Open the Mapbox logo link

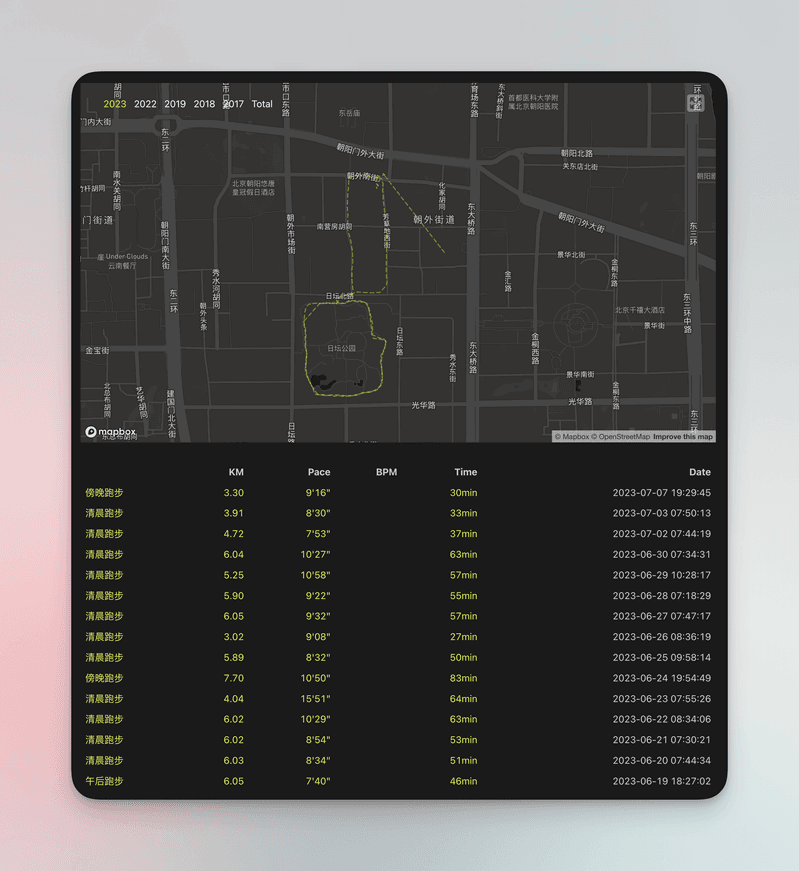point(110,432)
